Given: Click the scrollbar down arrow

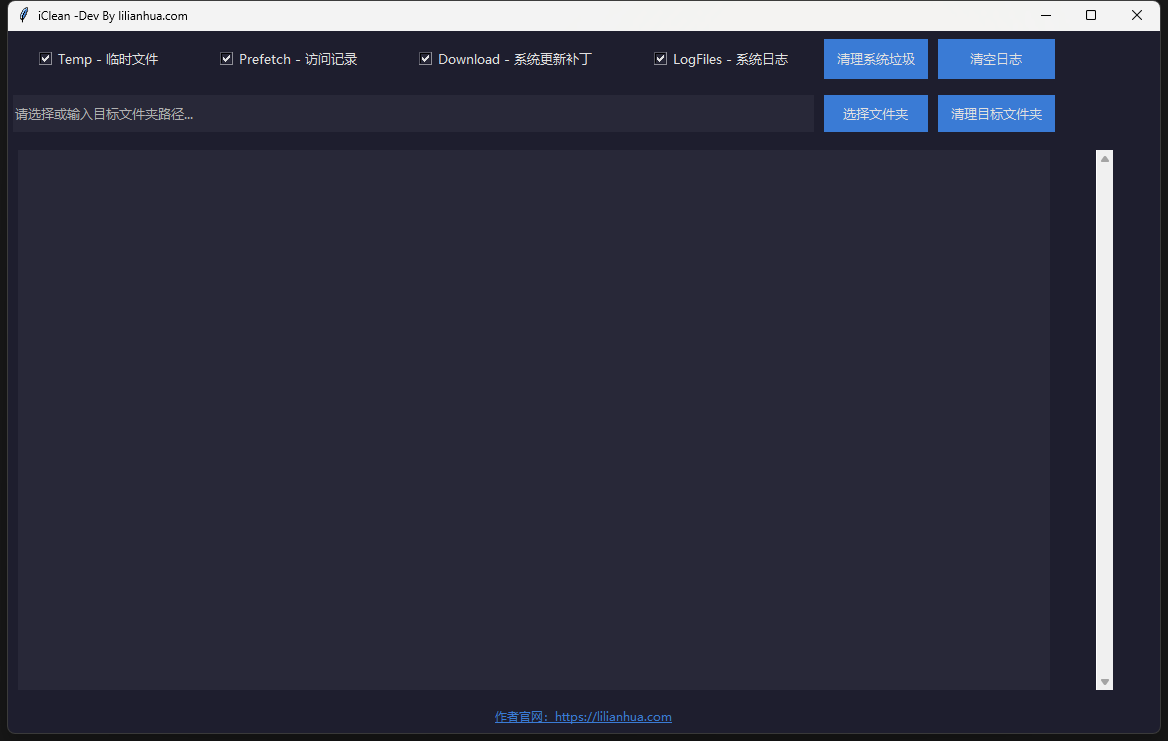Looking at the screenshot, I should pyautogui.click(x=1105, y=682).
